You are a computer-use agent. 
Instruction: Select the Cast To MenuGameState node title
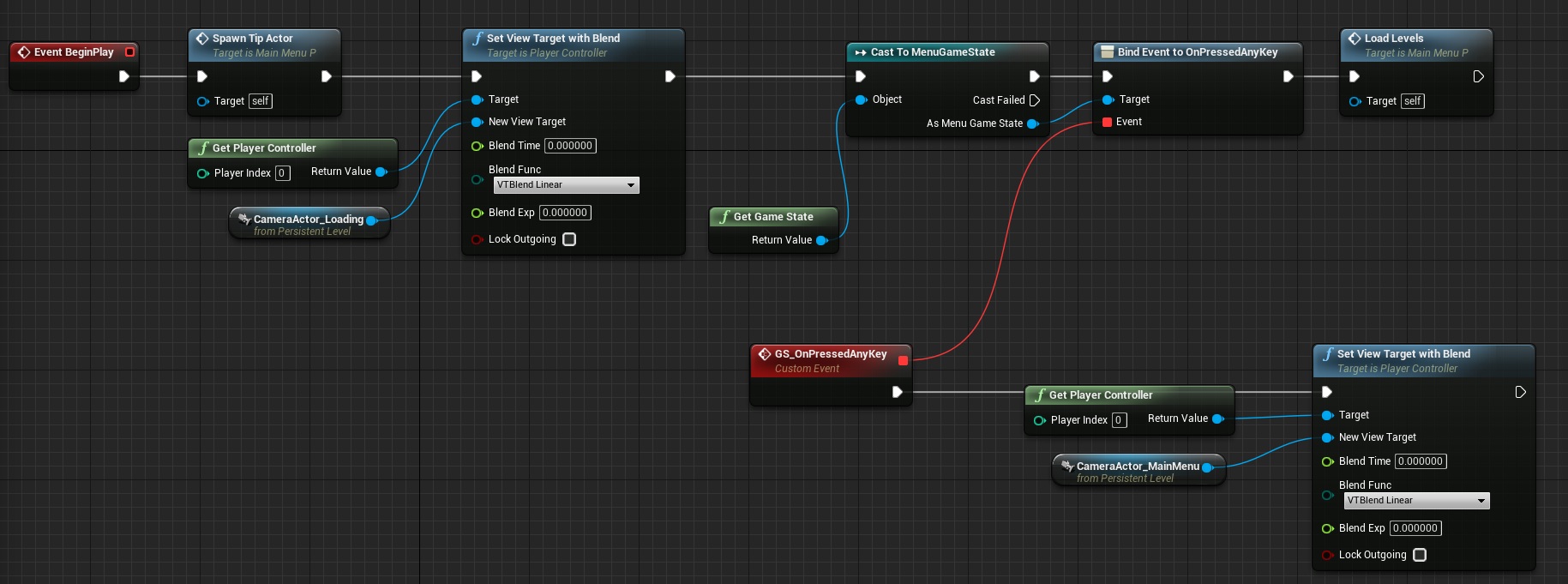point(933,52)
